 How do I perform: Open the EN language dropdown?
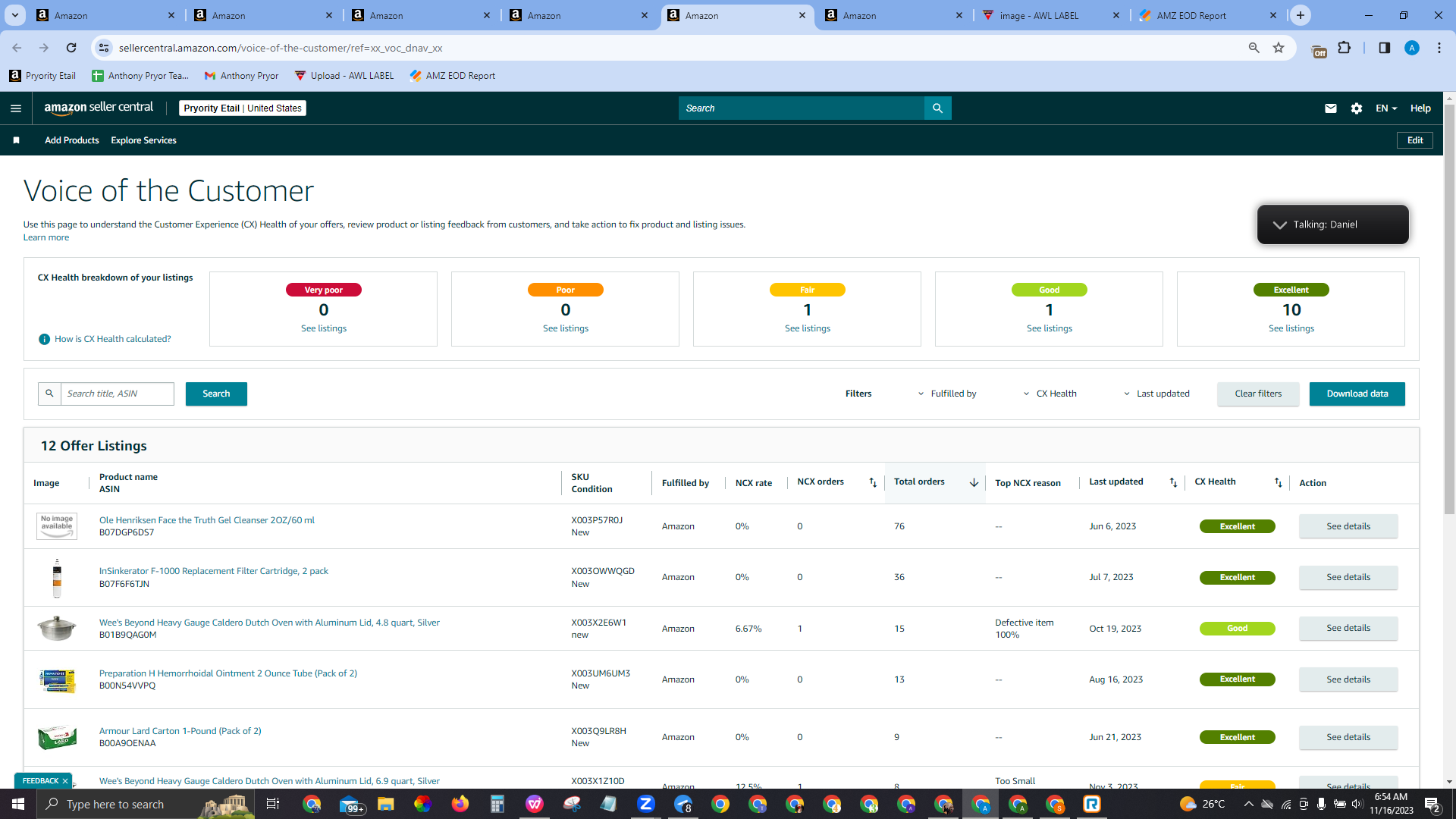[x=1386, y=108]
